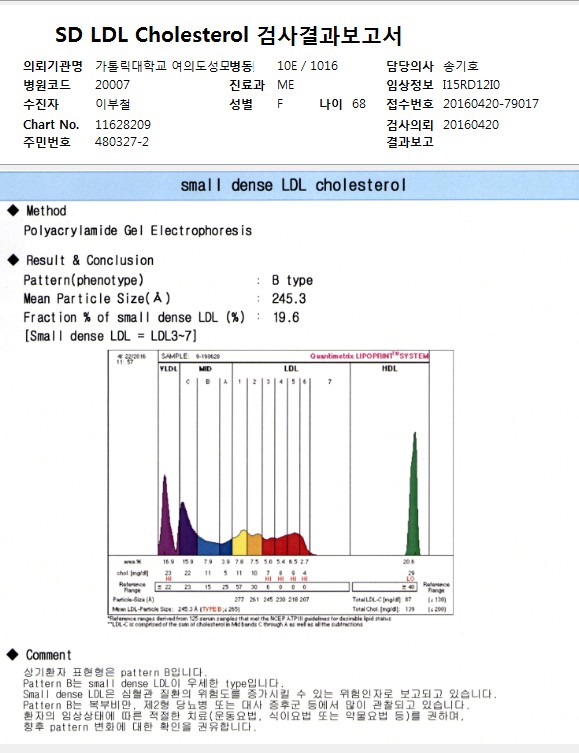Viewport: 579px width, 753px height.
Task: Click the hospital code 20007
Action: tap(112, 85)
